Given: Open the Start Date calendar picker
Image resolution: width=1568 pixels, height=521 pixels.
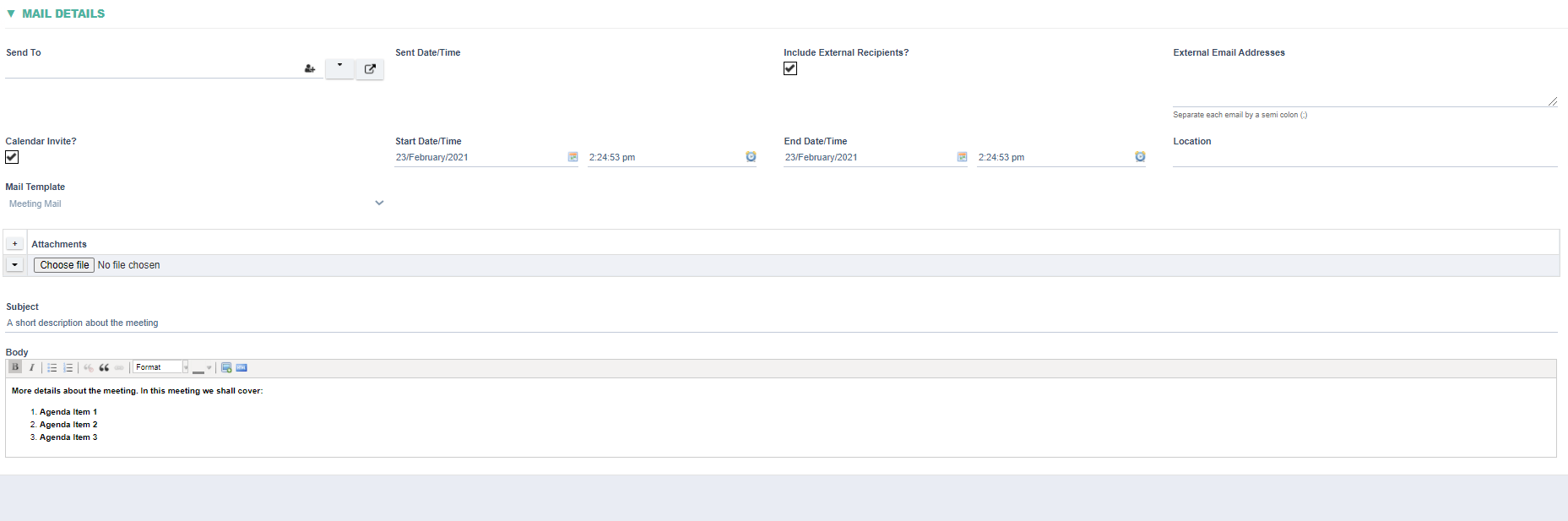Looking at the screenshot, I should [x=572, y=157].
